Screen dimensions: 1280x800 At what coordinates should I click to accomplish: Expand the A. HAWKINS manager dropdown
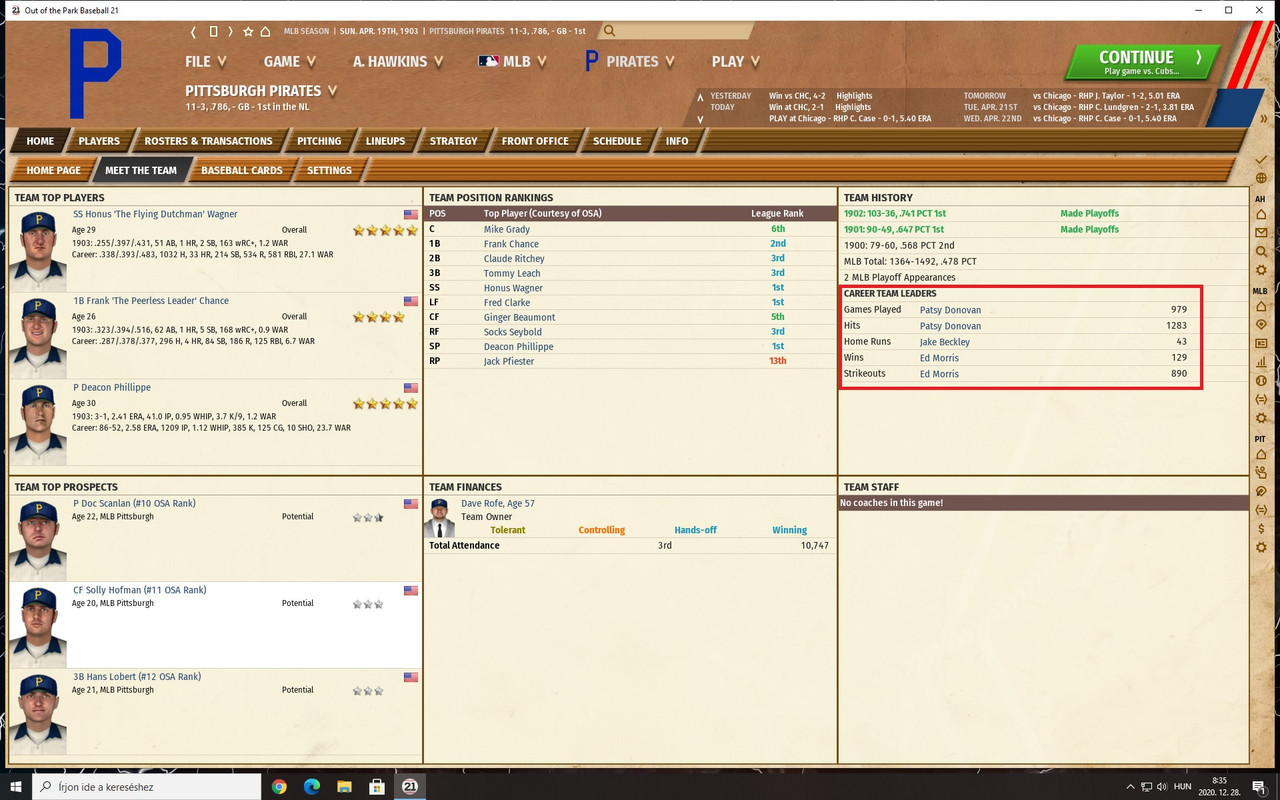point(397,61)
